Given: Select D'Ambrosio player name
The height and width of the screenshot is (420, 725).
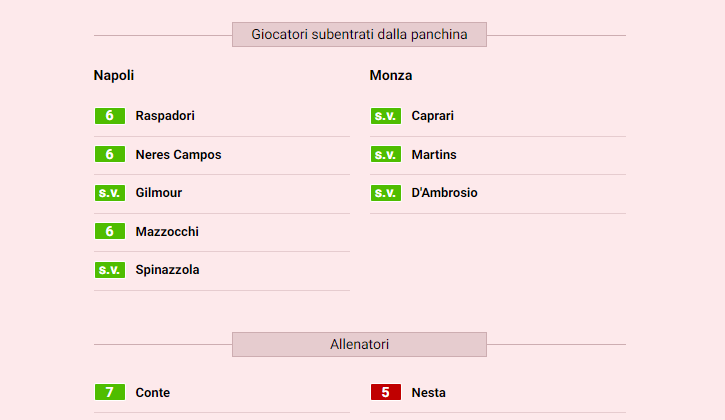Looking at the screenshot, I should [444, 193].
